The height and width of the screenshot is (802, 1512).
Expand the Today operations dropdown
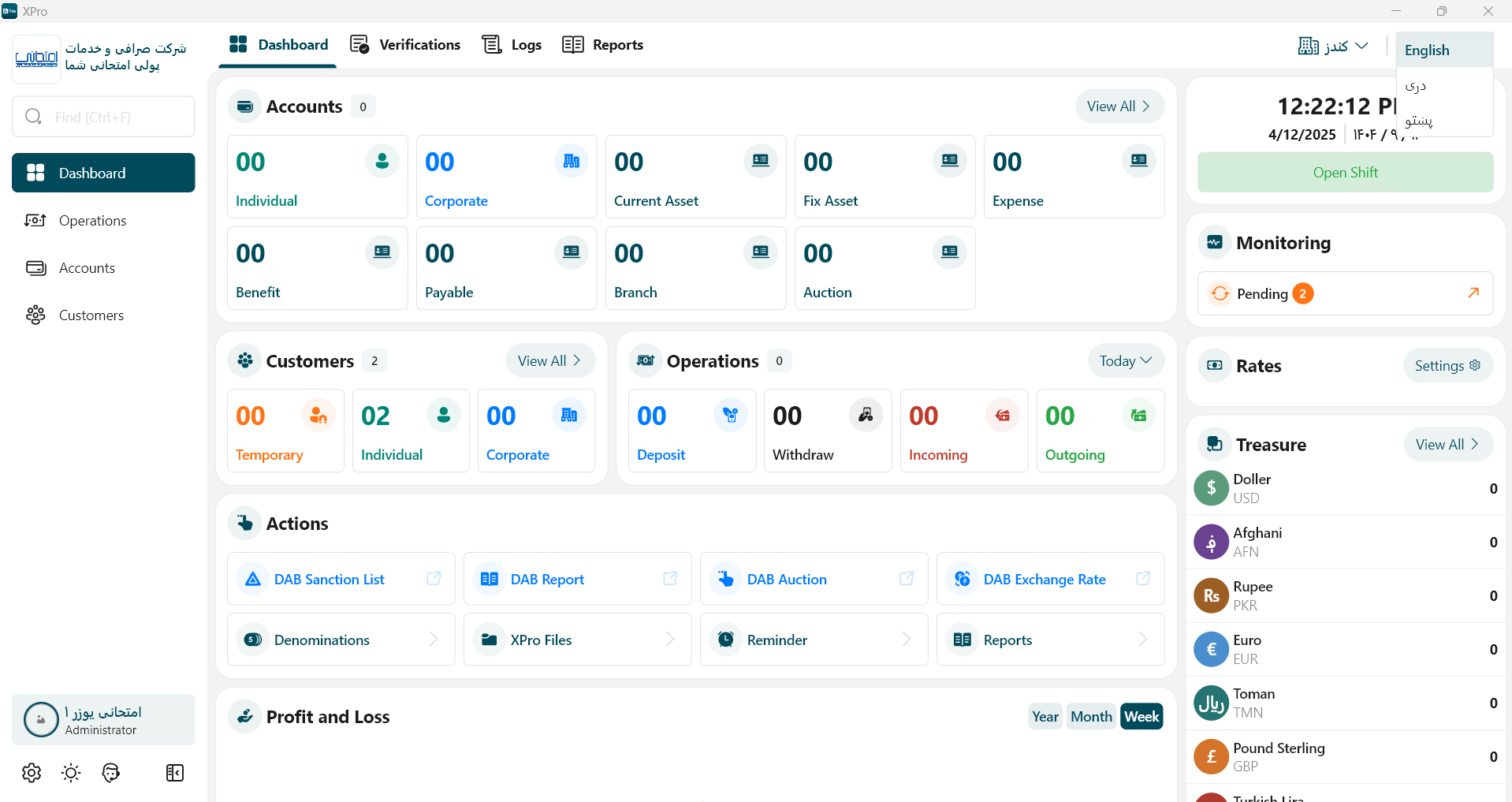coord(1125,361)
